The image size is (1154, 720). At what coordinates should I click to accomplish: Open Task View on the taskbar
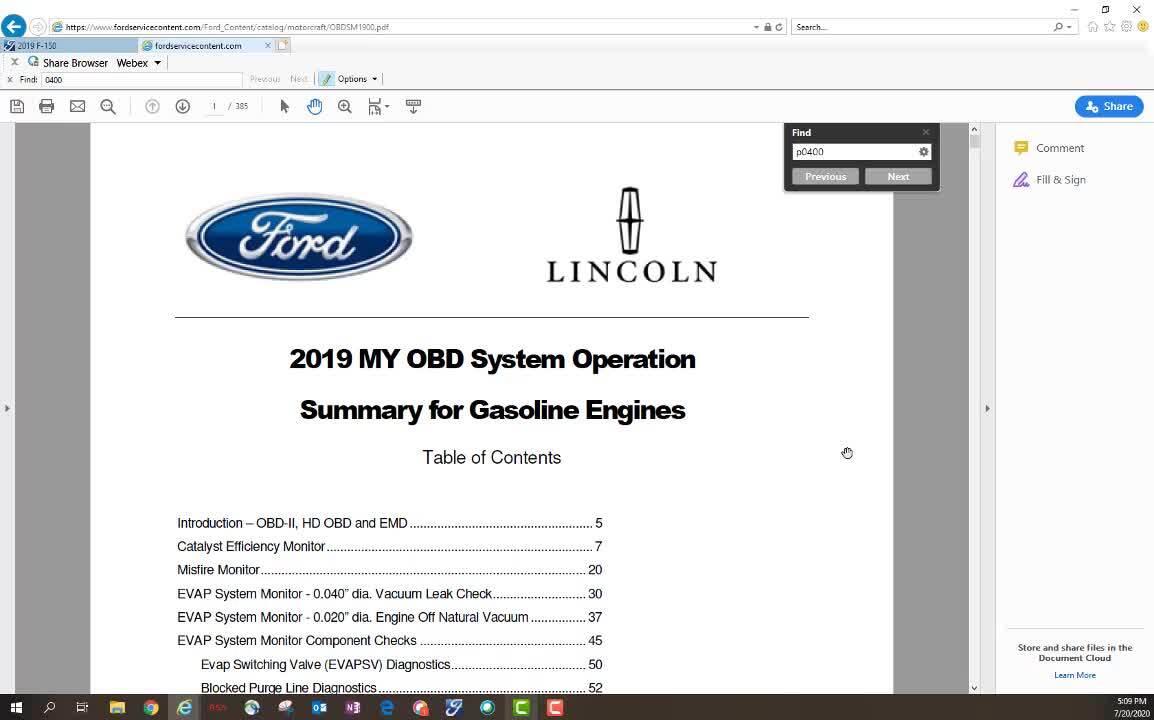coord(82,707)
